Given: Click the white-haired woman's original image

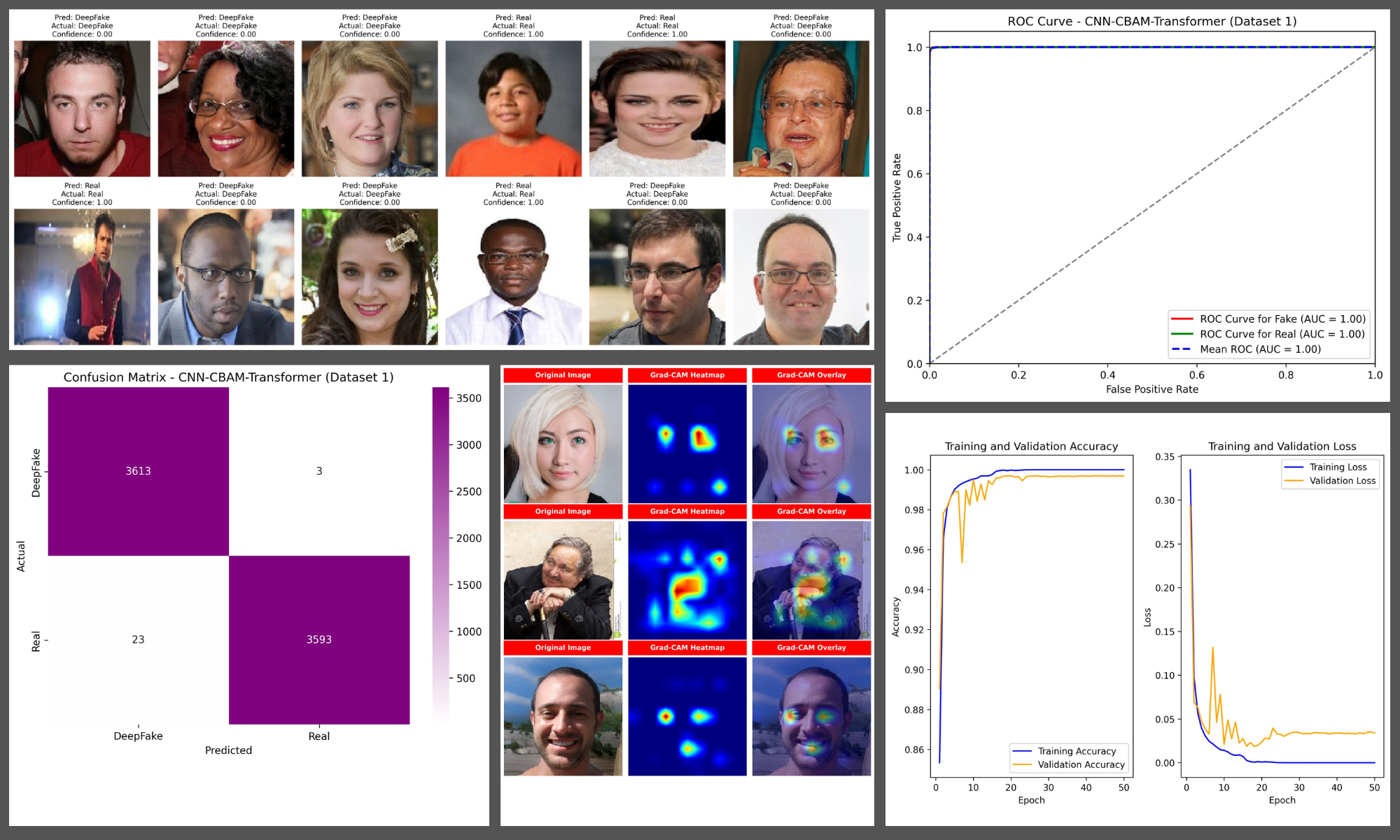Looking at the screenshot, I should click(x=563, y=444).
